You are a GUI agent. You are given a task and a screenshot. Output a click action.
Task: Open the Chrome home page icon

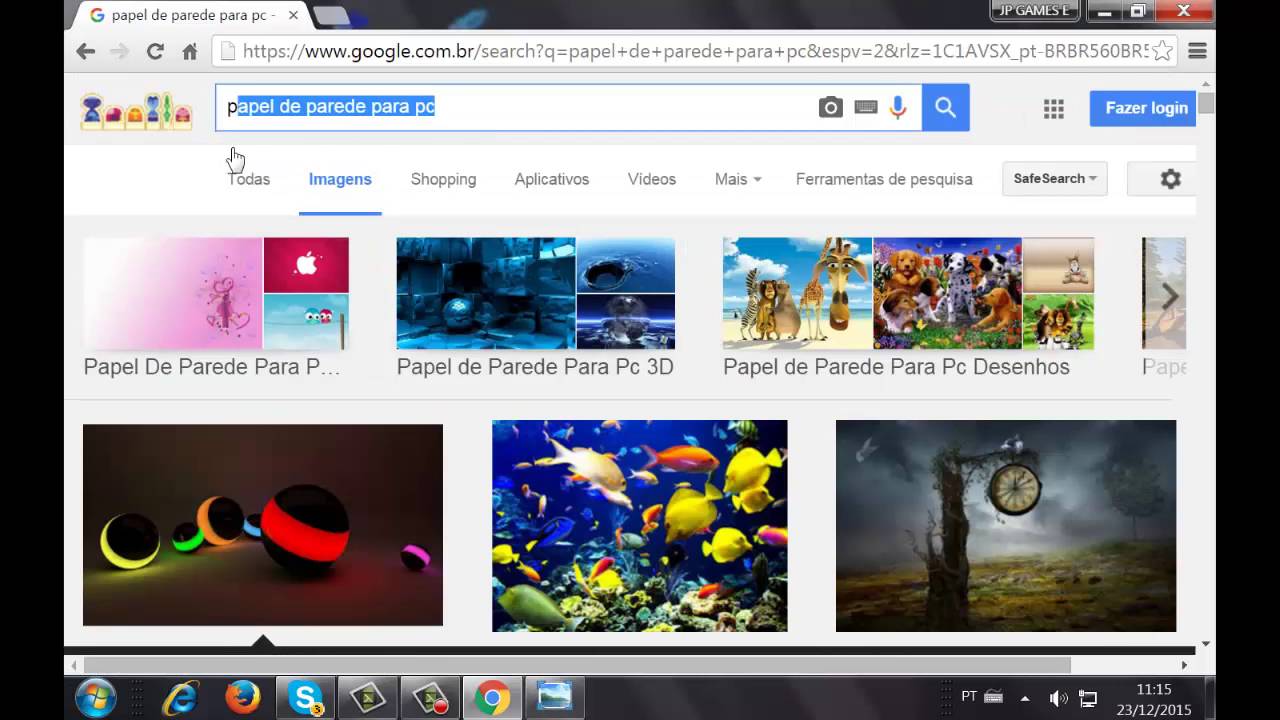(189, 51)
